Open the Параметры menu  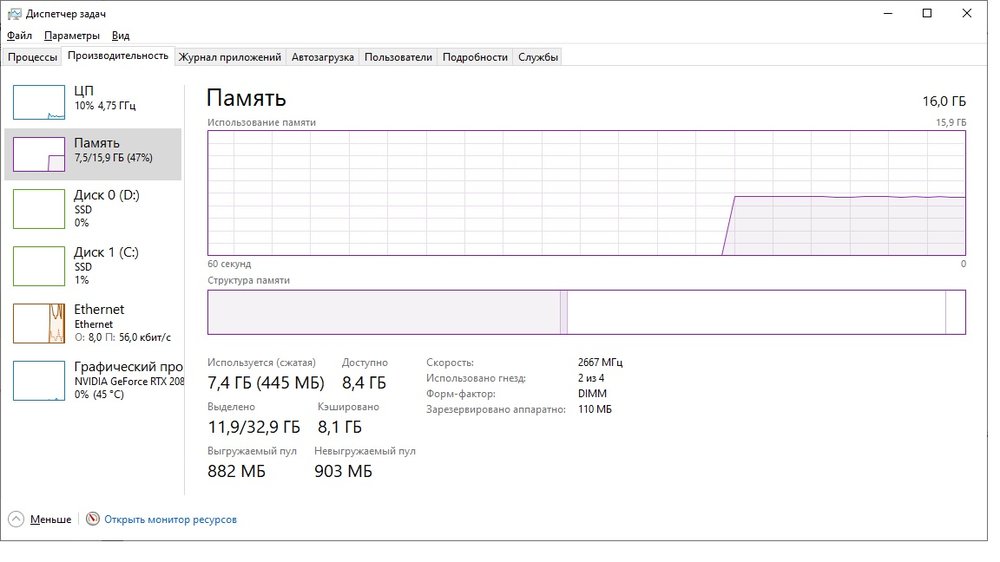pos(71,35)
